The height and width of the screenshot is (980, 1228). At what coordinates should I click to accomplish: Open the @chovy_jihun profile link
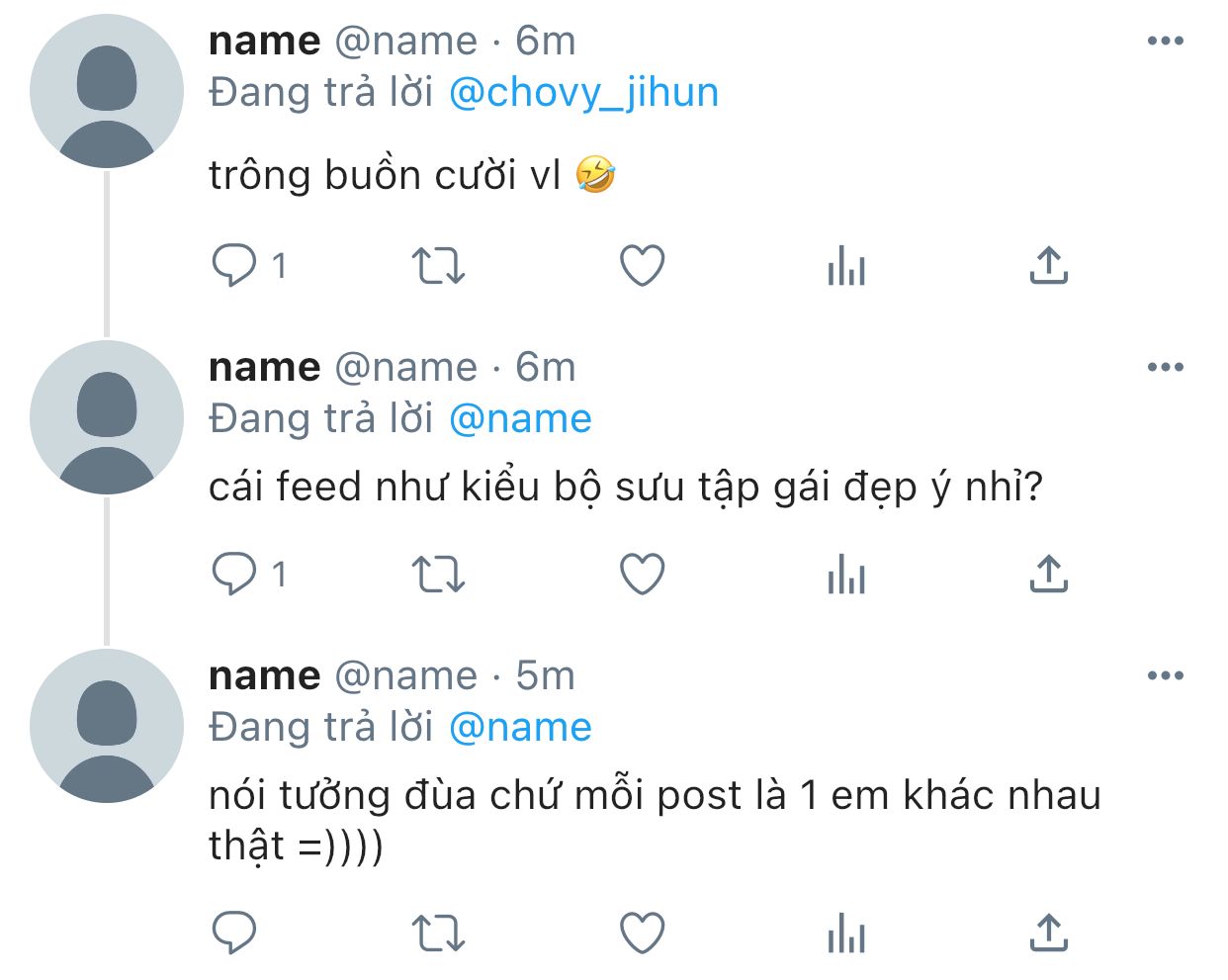click(583, 92)
